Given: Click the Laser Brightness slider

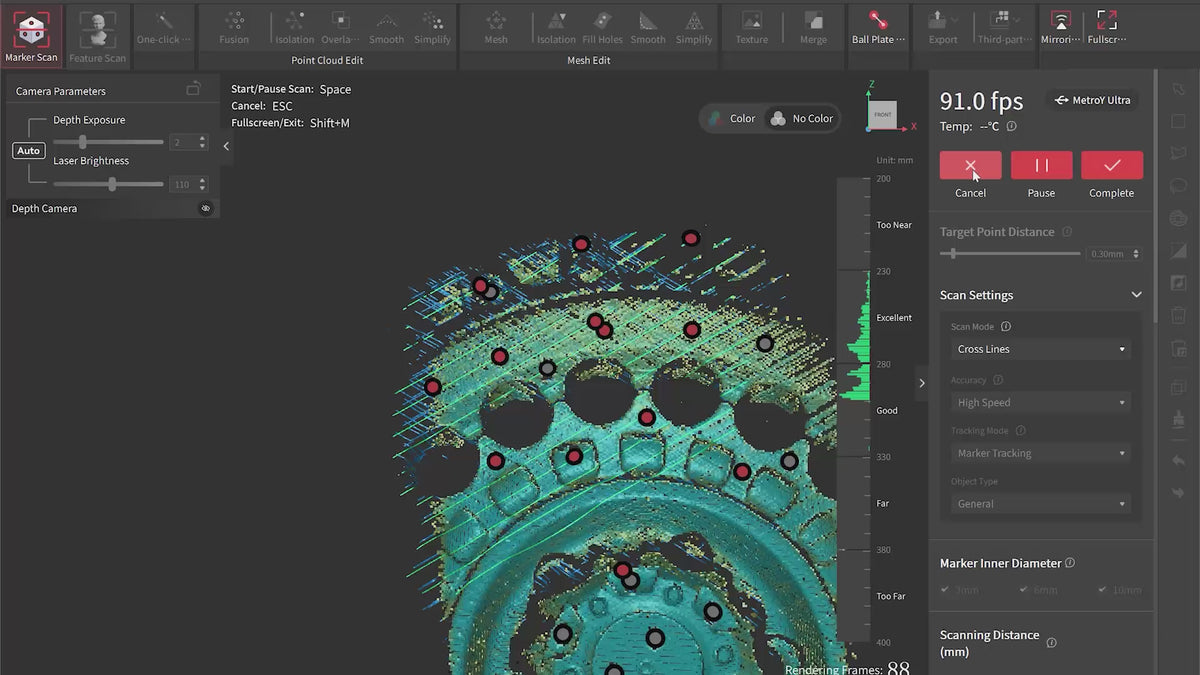Looking at the screenshot, I should (x=108, y=184).
